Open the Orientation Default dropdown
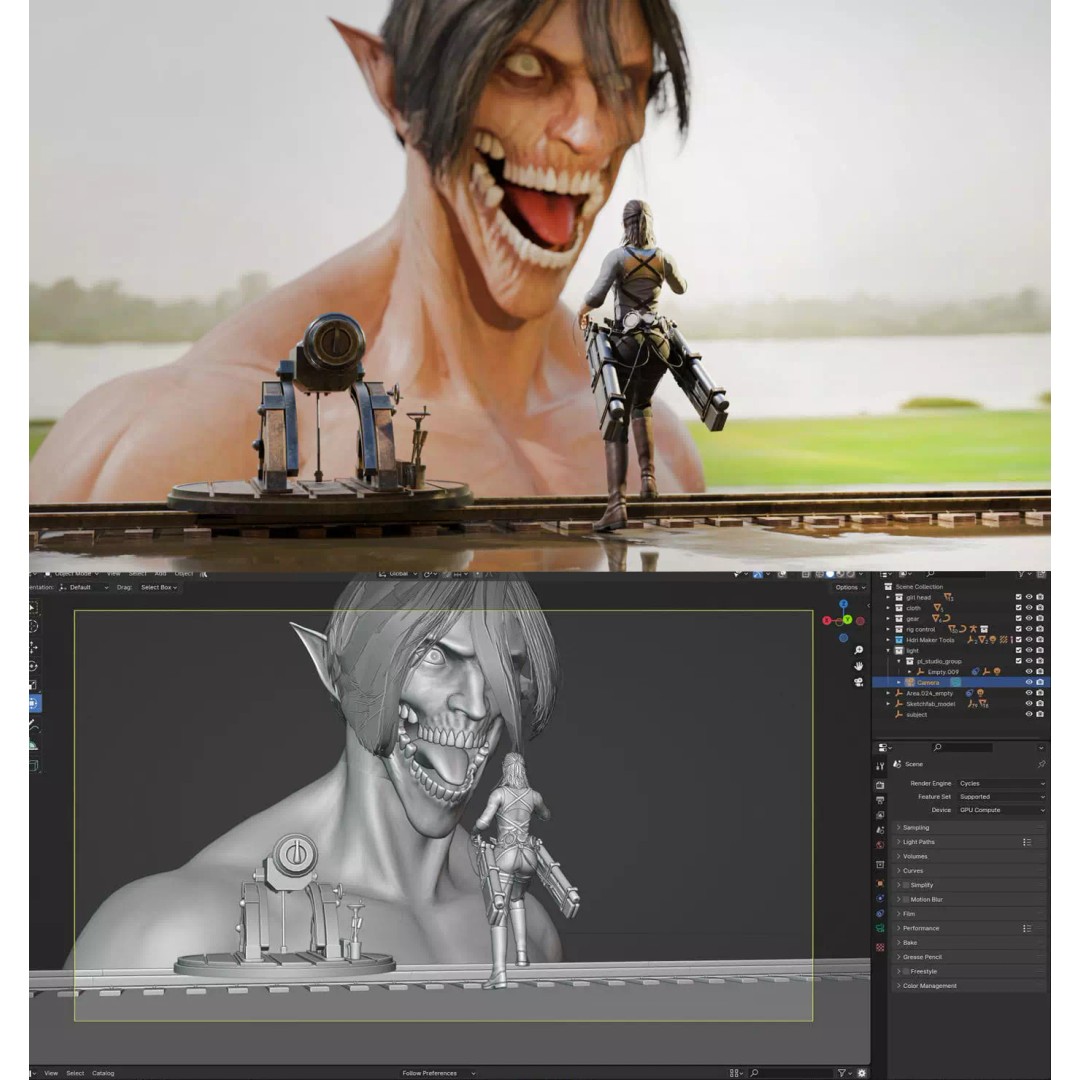The image size is (1080, 1080). [84, 588]
